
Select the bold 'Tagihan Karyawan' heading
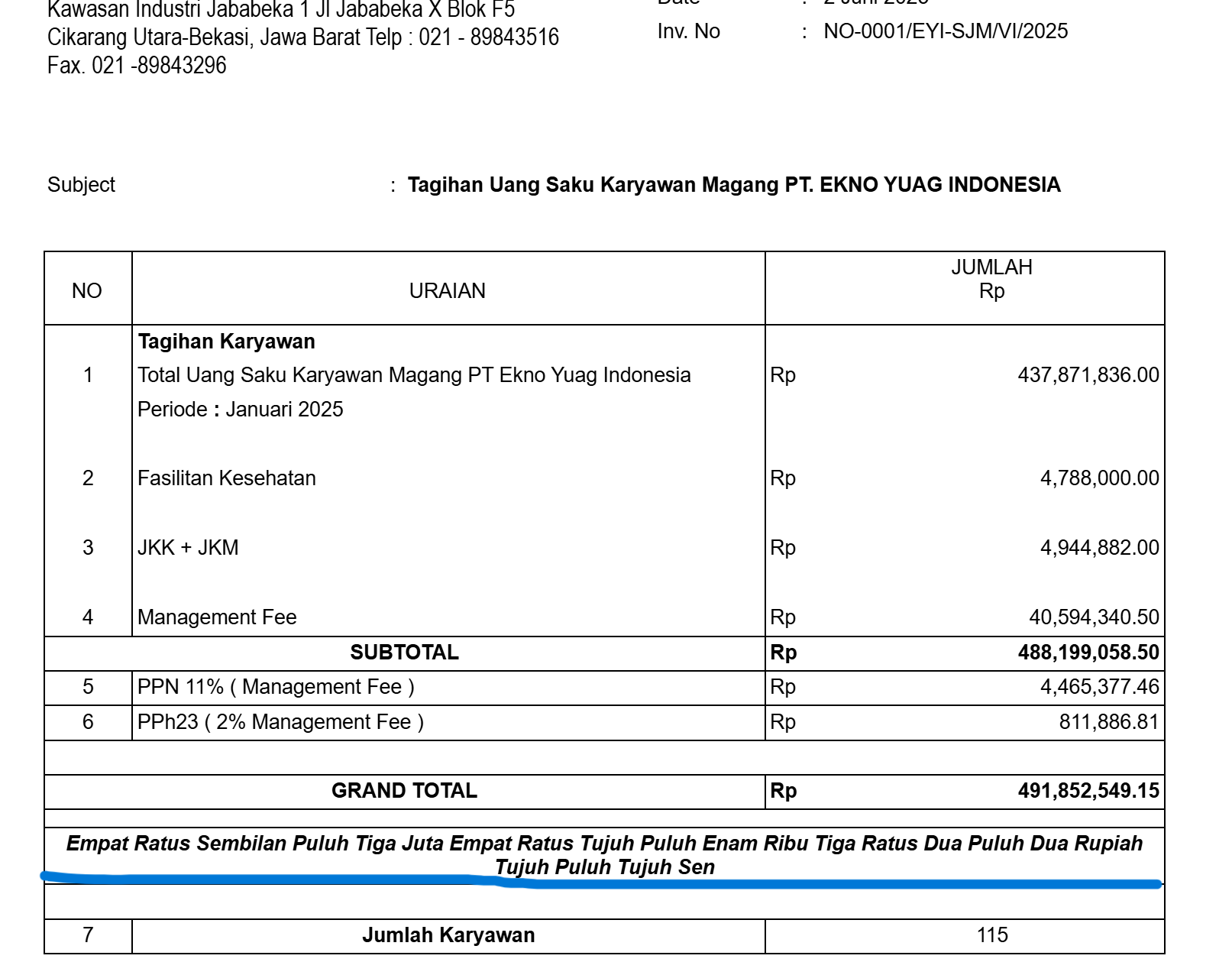pos(227,342)
